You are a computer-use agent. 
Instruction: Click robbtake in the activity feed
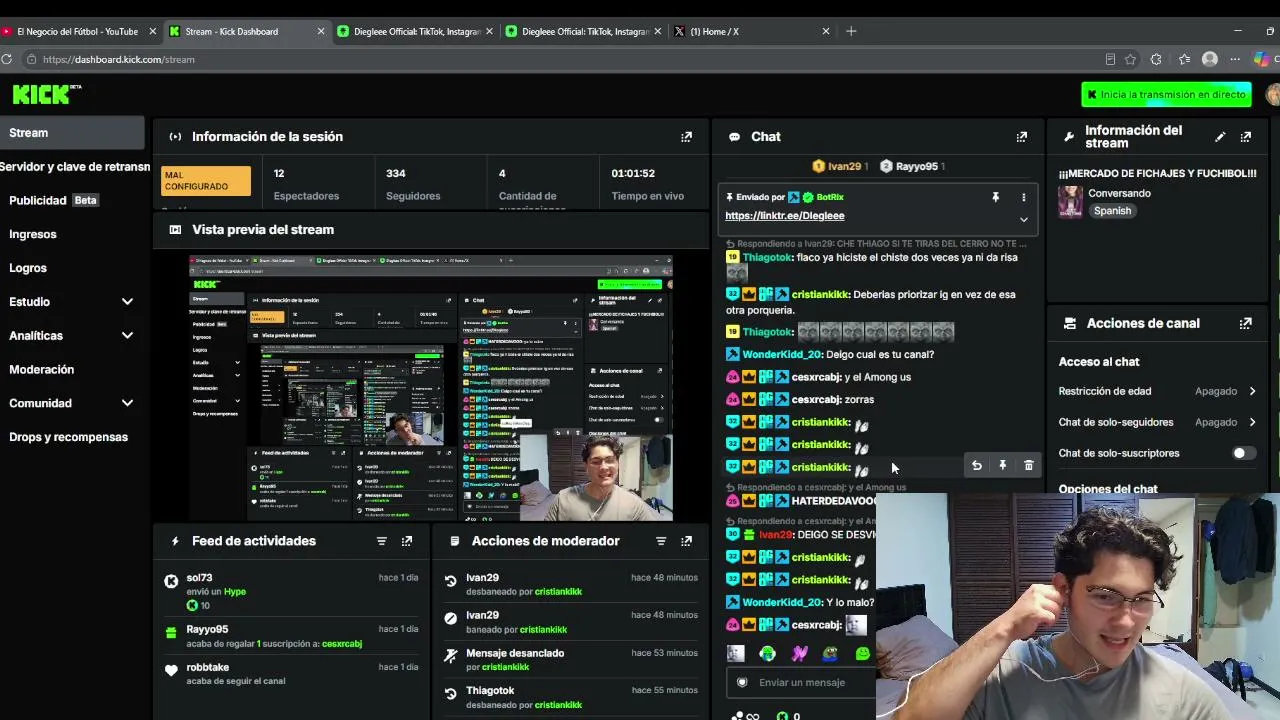tap(207, 668)
